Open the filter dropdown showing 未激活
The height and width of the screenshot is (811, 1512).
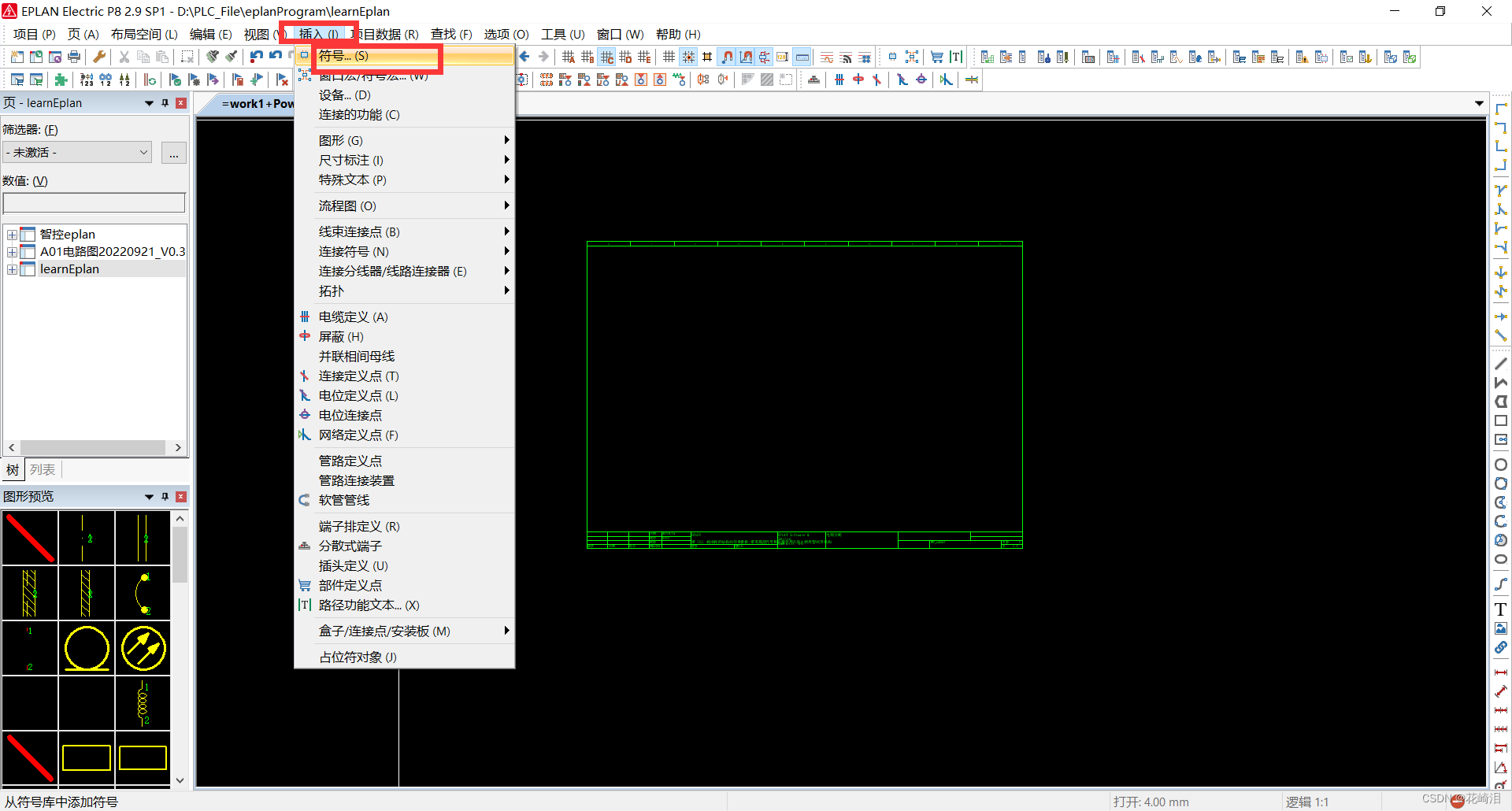(x=77, y=153)
